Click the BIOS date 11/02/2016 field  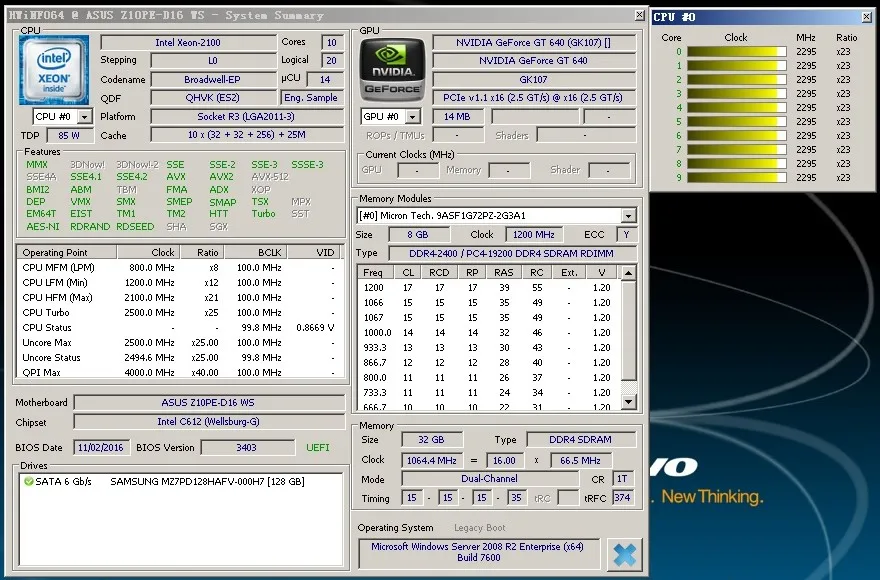click(x=101, y=447)
